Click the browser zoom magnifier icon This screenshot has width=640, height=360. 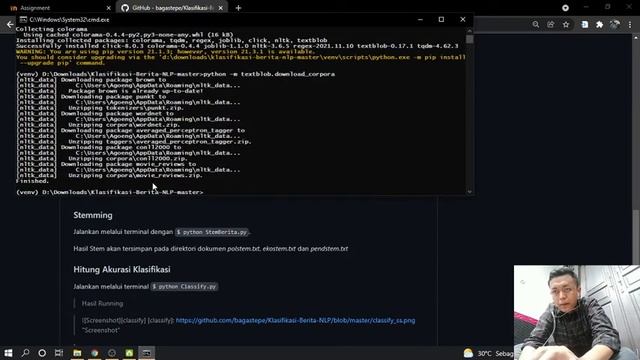(536, 25)
